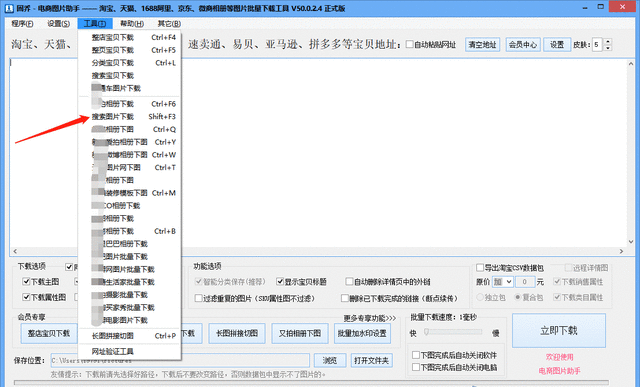
Task: Select the 复合包 radio button
Action: point(518,297)
